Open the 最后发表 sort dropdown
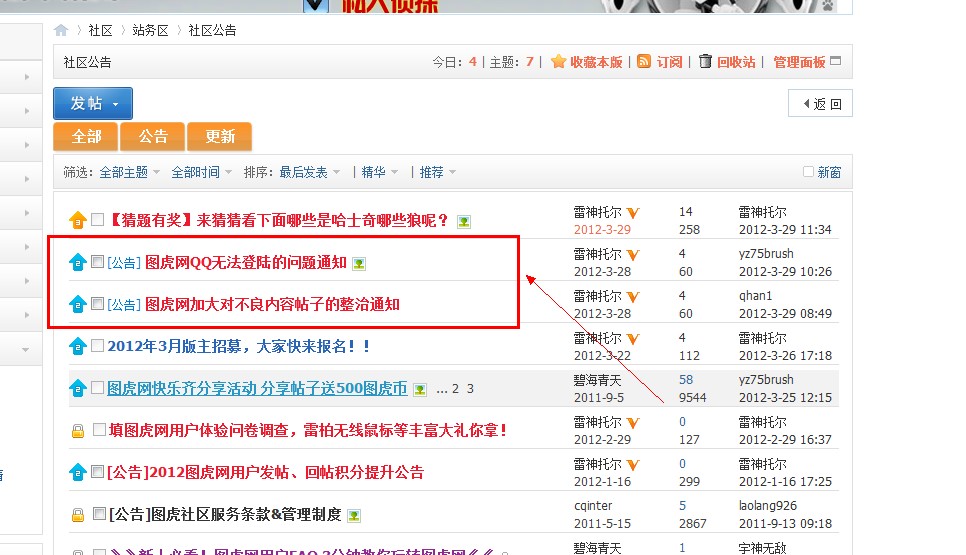966x555 pixels. [x=310, y=172]
